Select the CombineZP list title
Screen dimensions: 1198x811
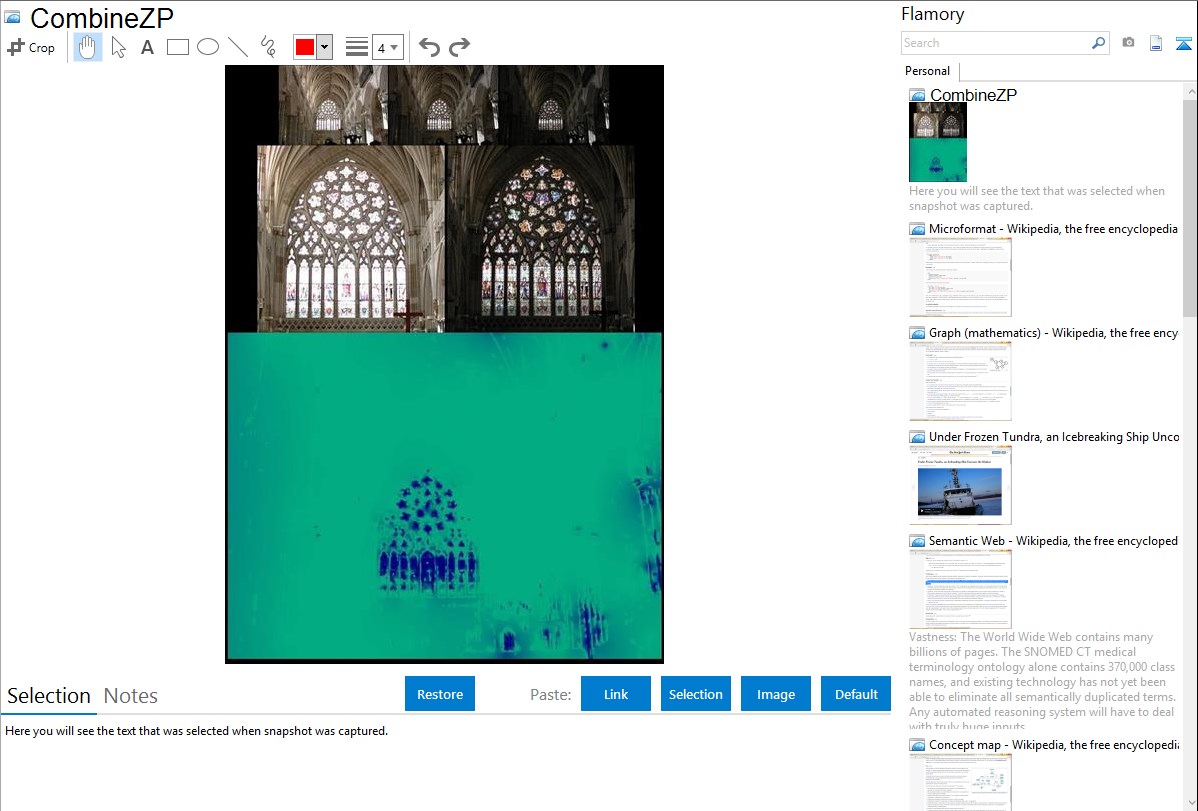[x=973, y=95]
